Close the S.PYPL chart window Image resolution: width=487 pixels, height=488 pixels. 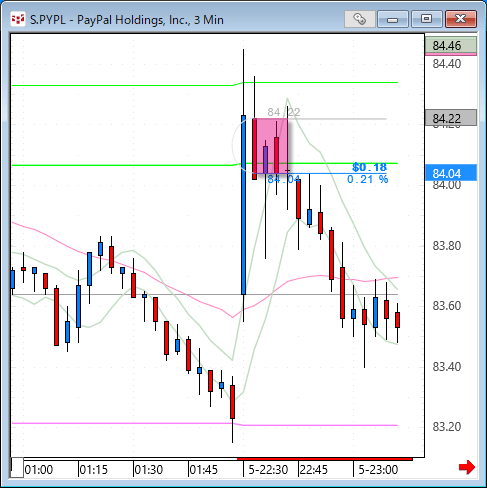click(460, 19)
